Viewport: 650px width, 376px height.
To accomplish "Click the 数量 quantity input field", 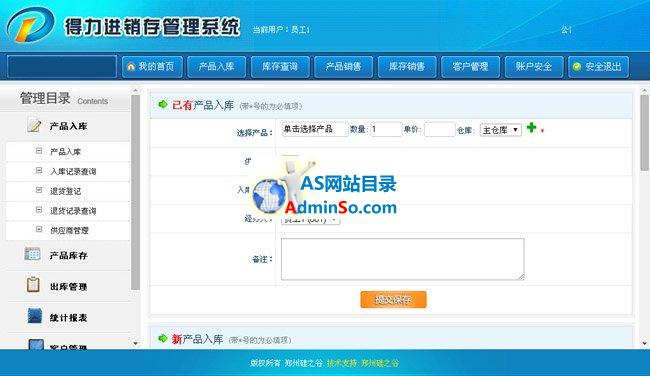I will coord(386,129).
